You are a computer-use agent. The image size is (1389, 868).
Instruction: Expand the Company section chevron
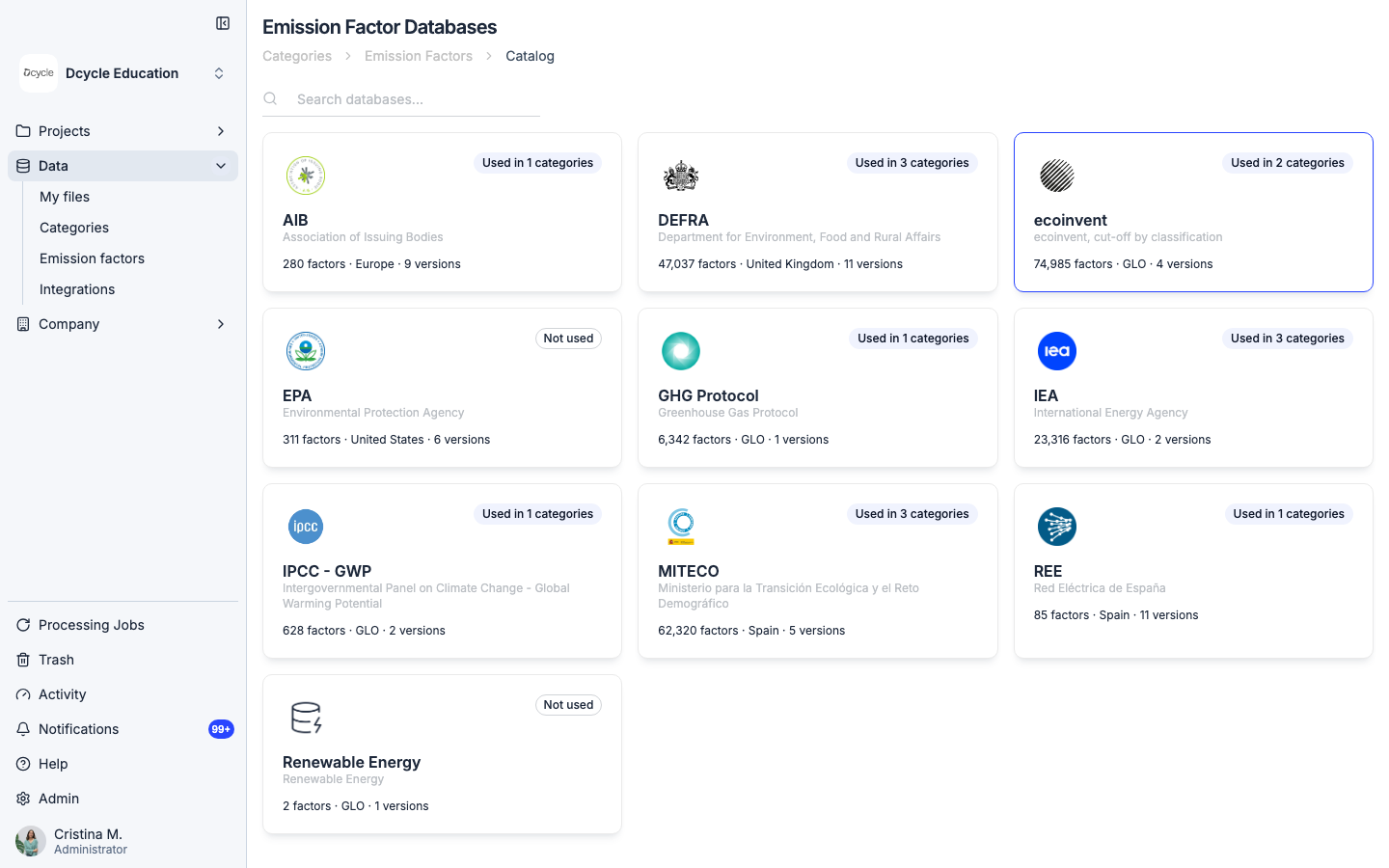pos(221,324)
